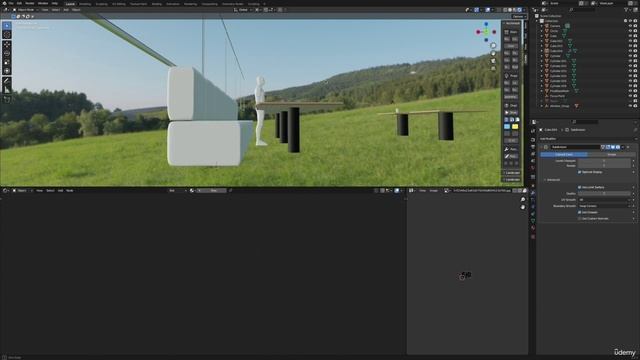Open Object Mode dropdown in viewport header
This screenshot has height=360, width=640.
(x=25, y=10)
